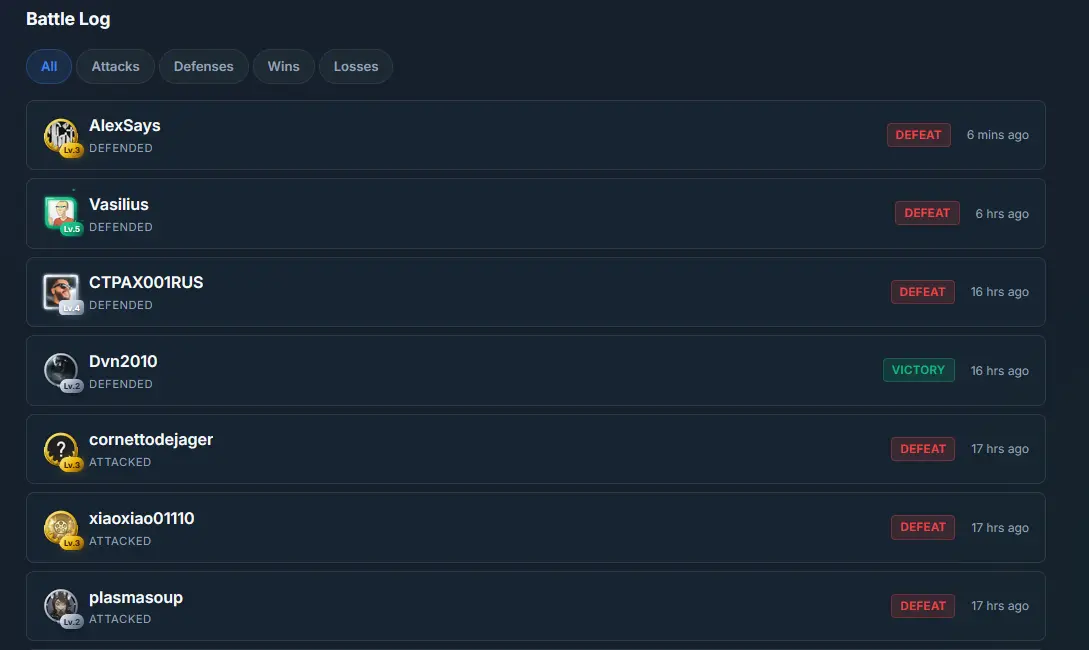Show only Defenses entries
This screenshot has width=1089, height=650.
click(203, 67)
